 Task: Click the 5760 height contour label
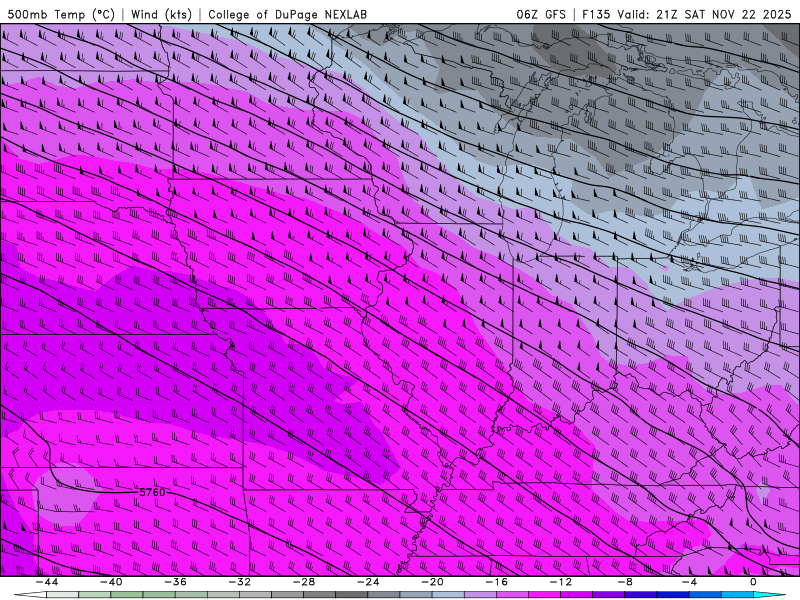point(153,492)
